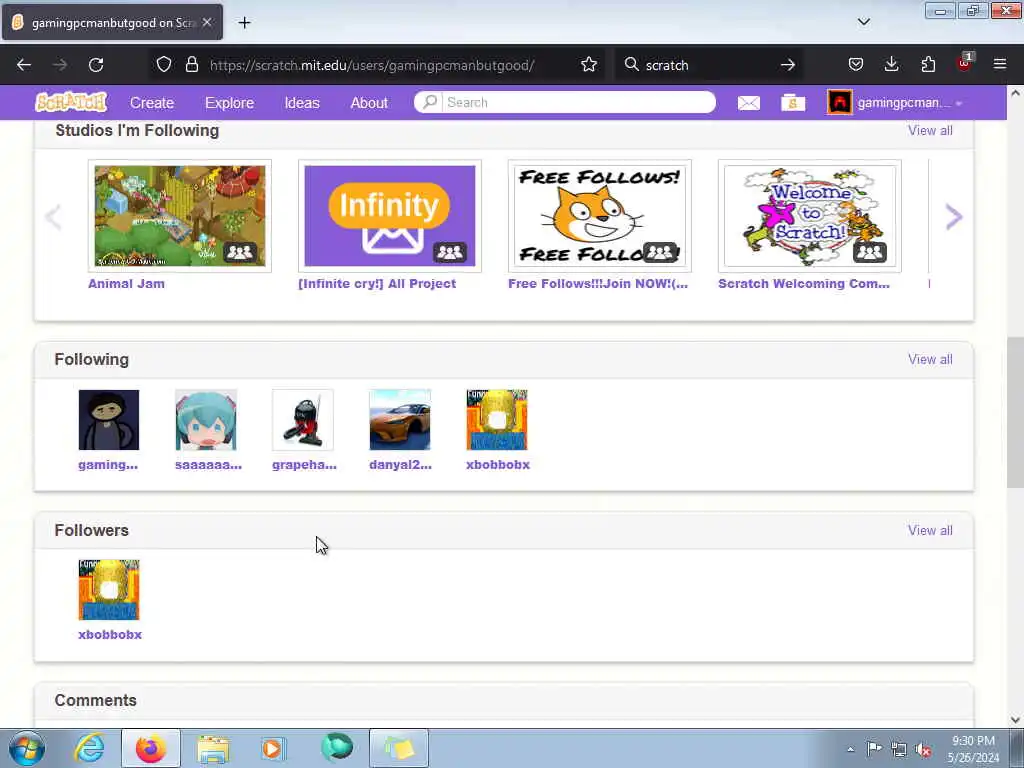Open gaming... user avatar in Following
1024x768 pixels.
108,420
